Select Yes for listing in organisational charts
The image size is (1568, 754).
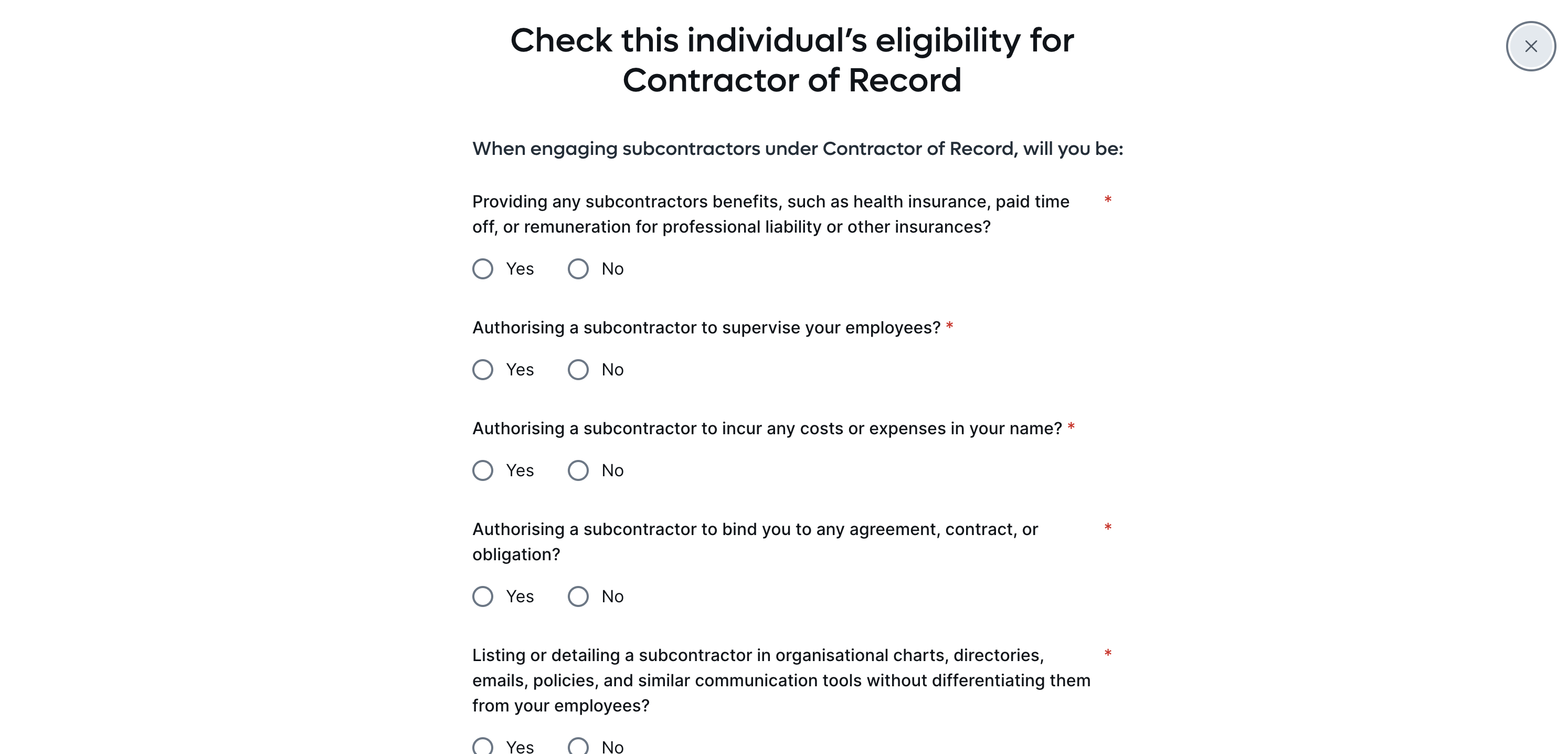(x=483, y=746)
